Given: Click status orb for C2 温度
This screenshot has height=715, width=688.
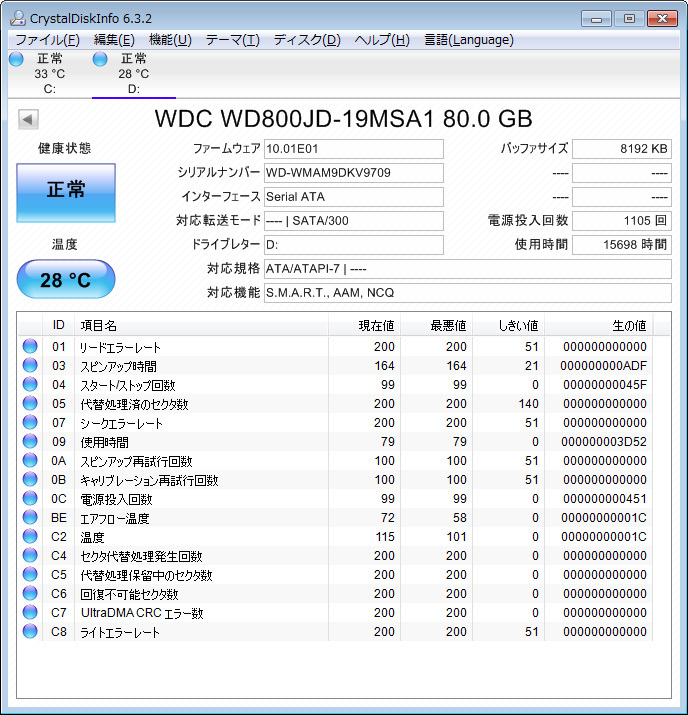Looking at the screenshot, I should point(30,536).
